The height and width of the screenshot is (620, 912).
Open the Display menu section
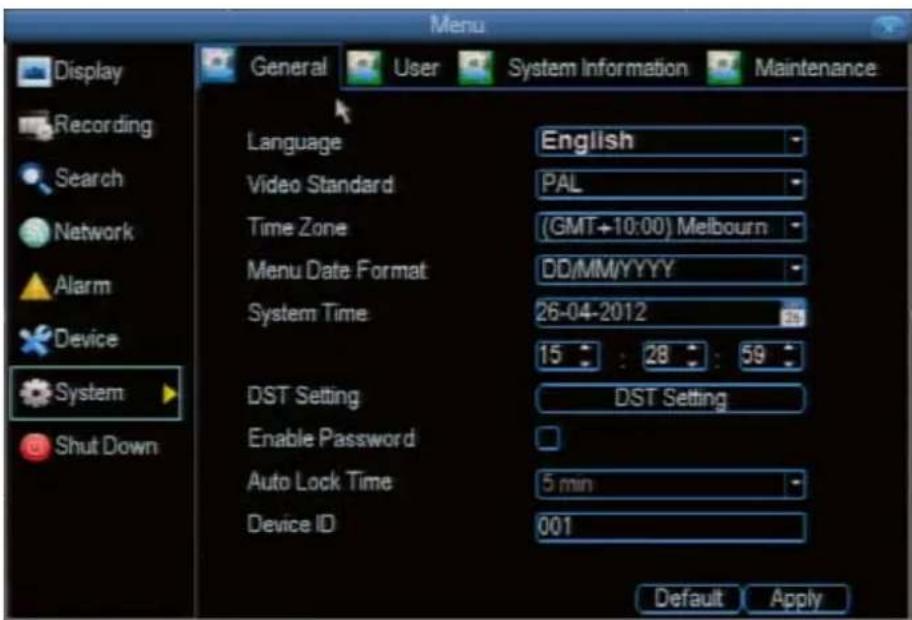coord(70,72)
